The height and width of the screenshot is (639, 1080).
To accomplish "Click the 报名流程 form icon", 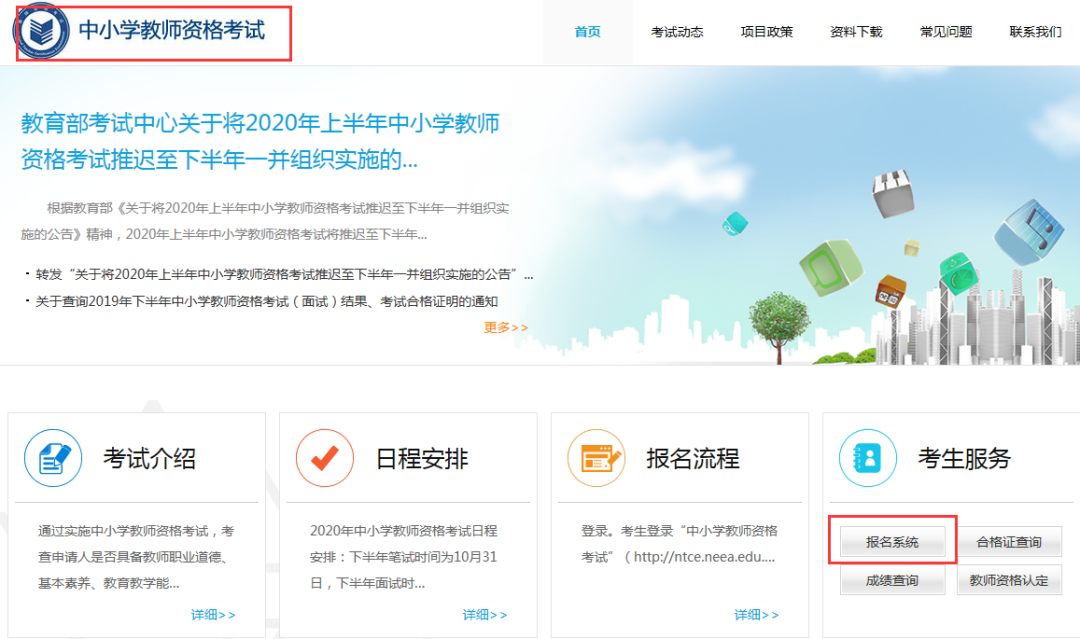I will coord(597,459).
